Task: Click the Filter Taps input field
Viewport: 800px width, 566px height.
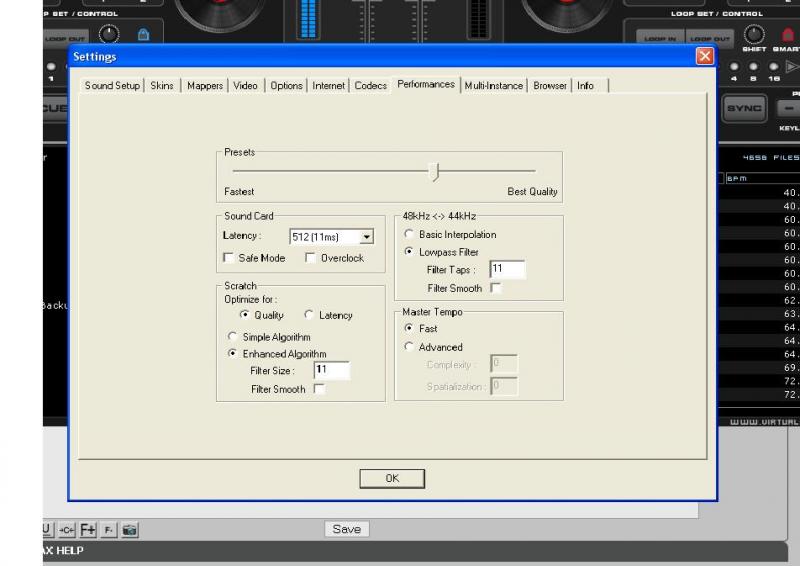Action: pos(507,270)
